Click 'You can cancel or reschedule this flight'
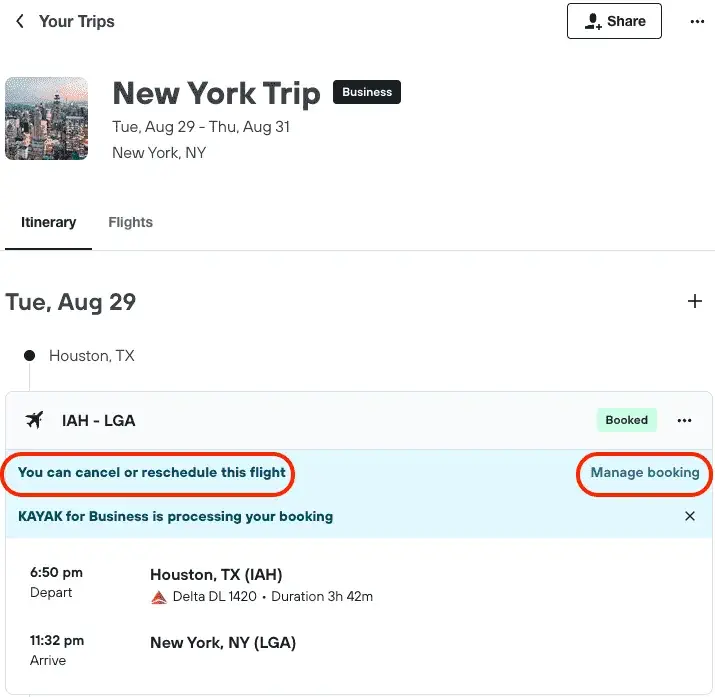Viewport: 715px width, 697px height. click(151, 472)
